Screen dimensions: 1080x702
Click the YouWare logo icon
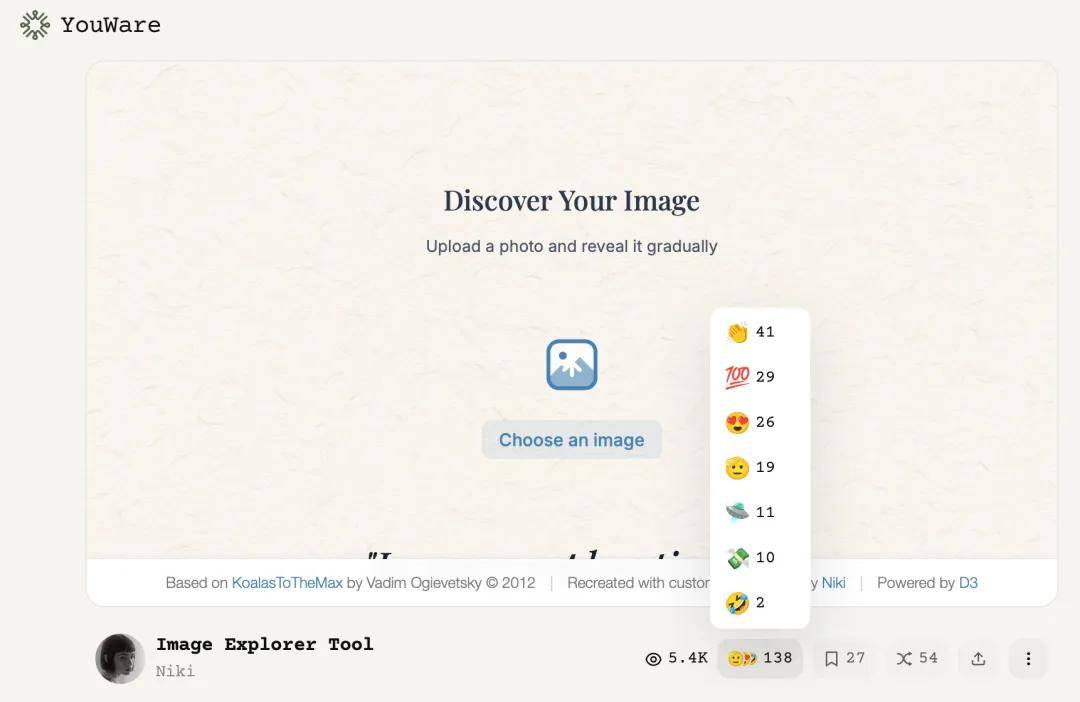pyautogui.click(x=34, y=25)
